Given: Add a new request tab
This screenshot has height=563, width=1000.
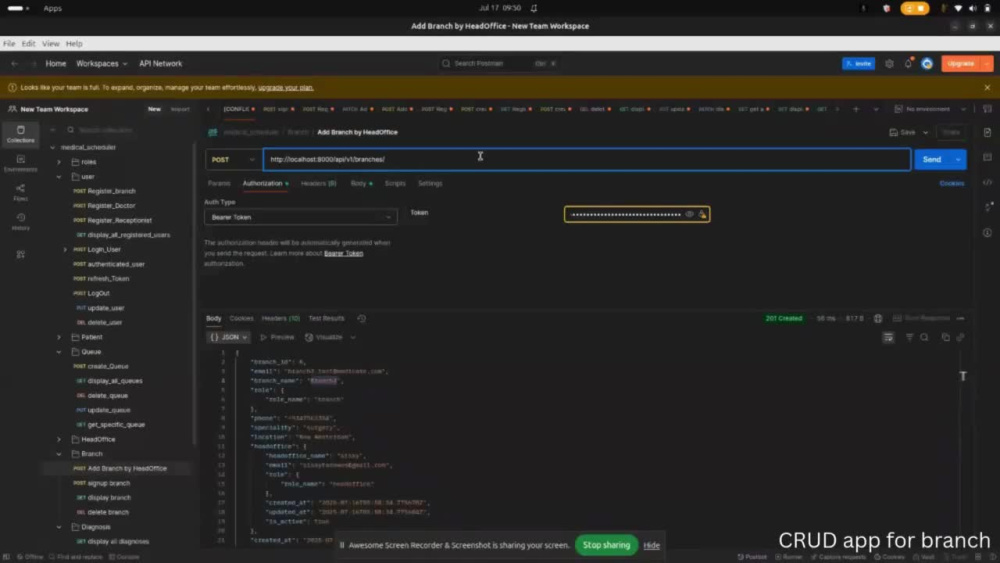Looking at the screenshot, I should click(x=856, y=109).
